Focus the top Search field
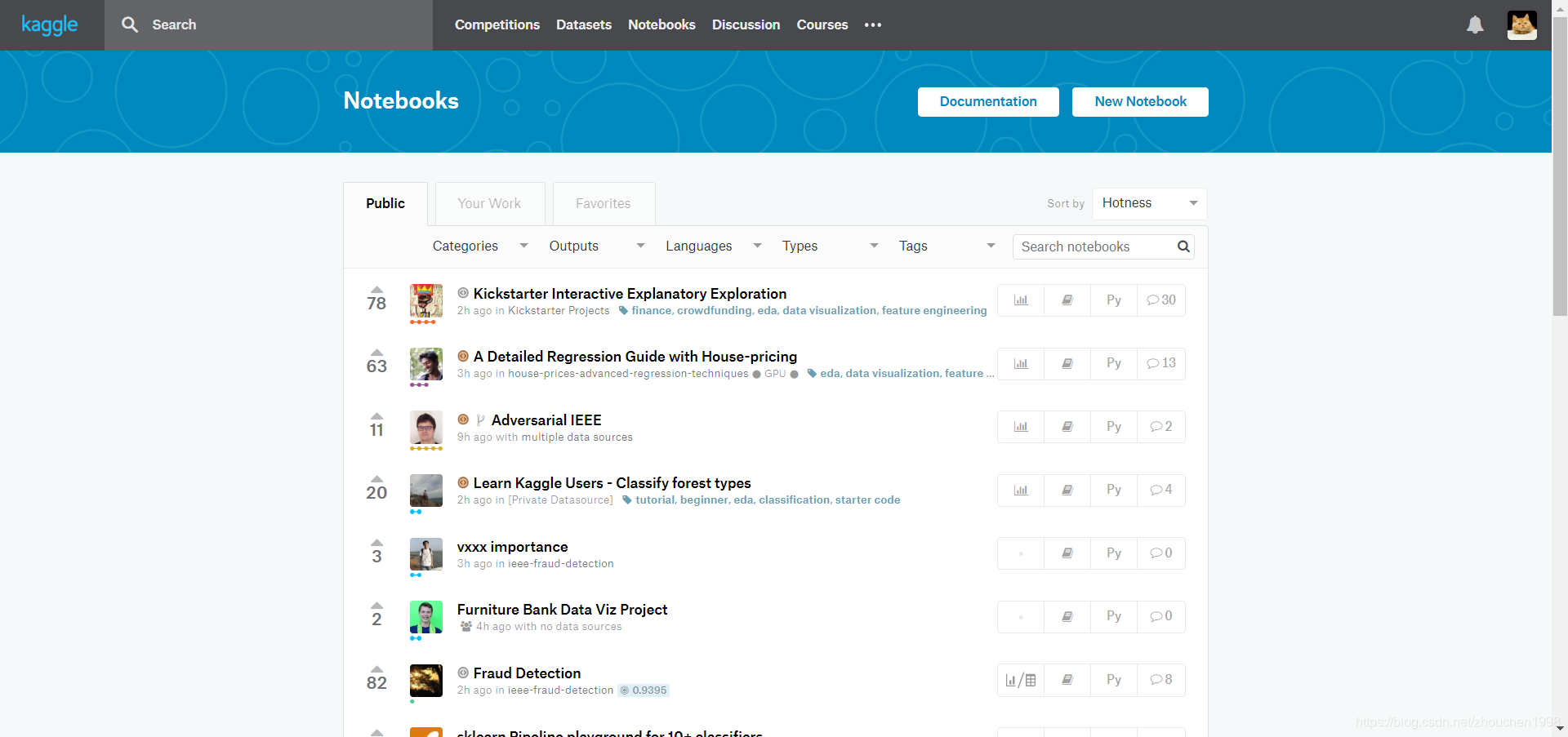 tap(269, 24)
